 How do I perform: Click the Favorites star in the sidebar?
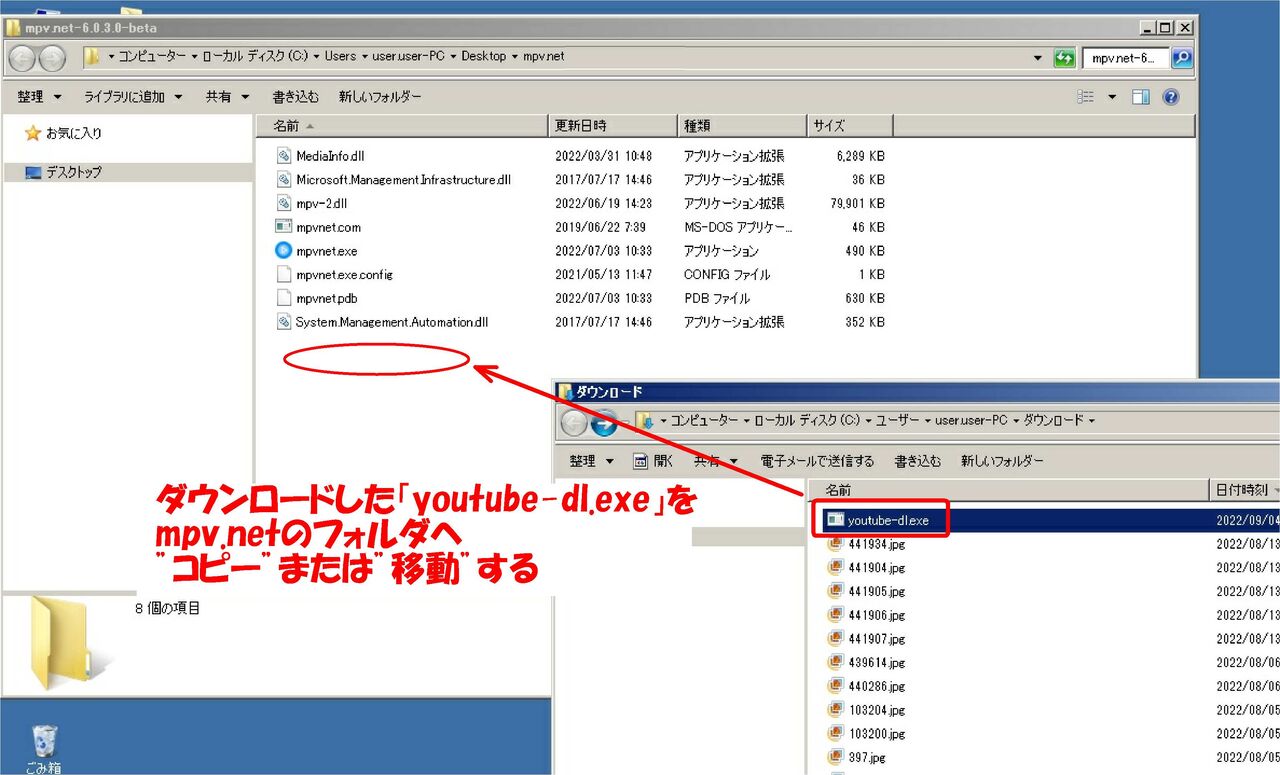pos(34,132)
